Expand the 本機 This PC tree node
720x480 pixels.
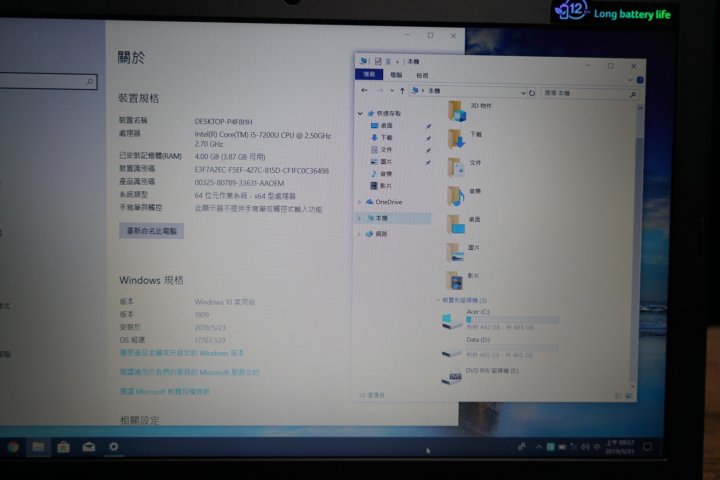tap(359, 218)
